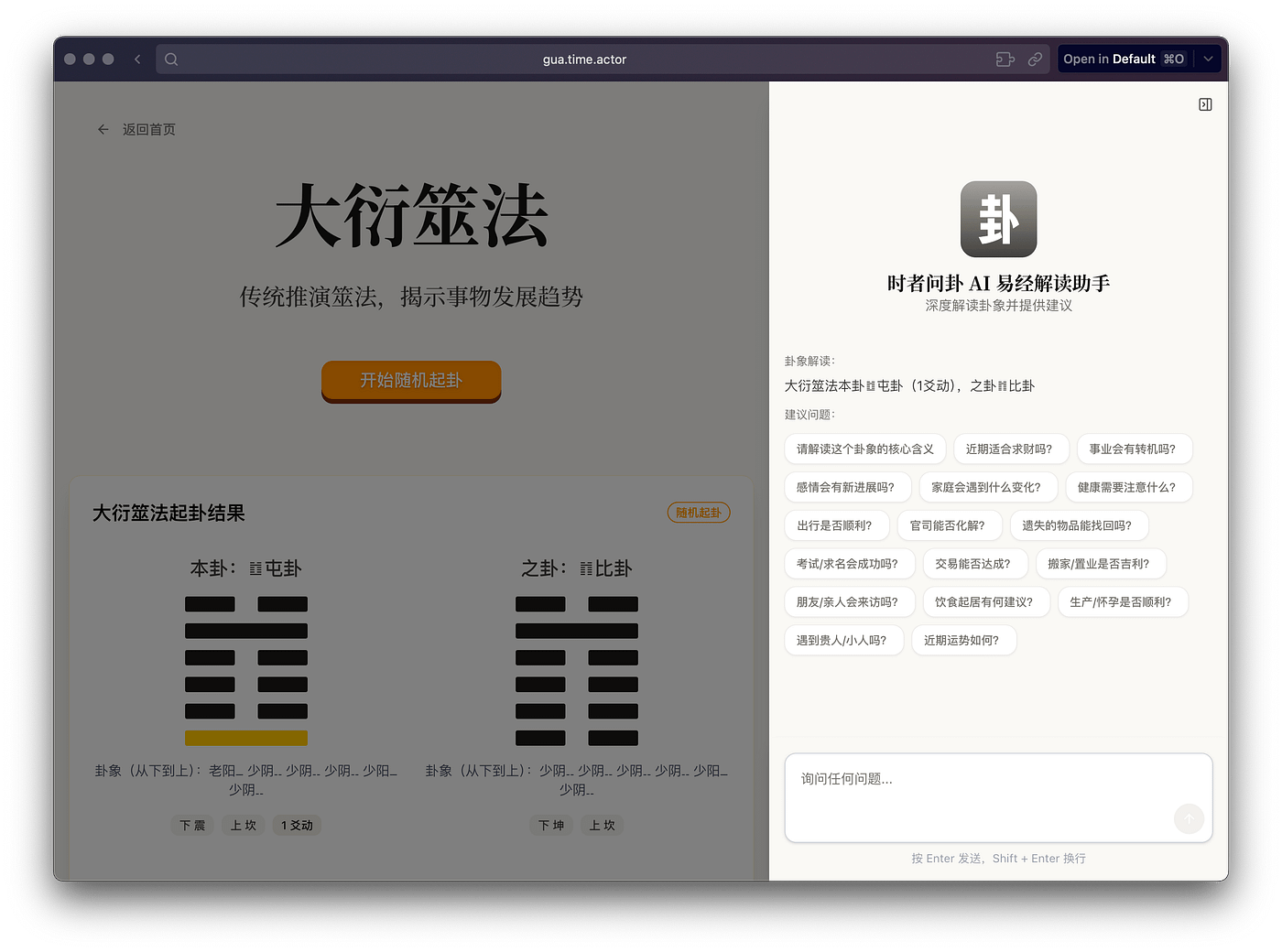
Task: Click the 时者问卦 AI 易经解读助手 title
Action: (998, 284)
